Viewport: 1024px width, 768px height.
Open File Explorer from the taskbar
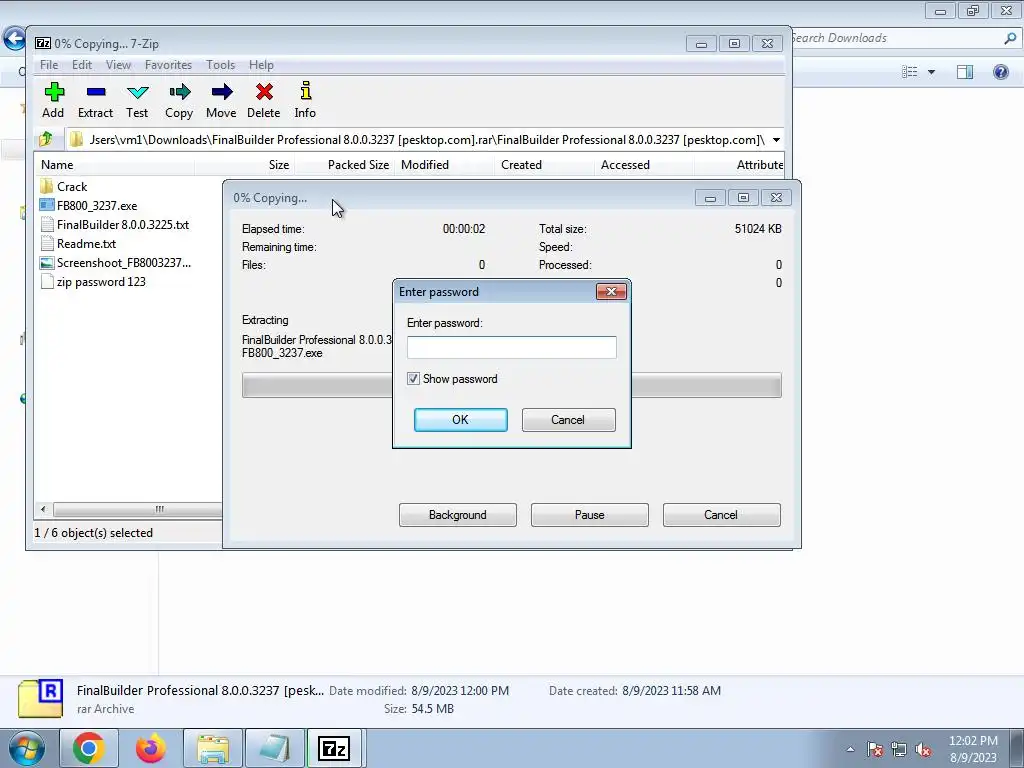[213, 748]
